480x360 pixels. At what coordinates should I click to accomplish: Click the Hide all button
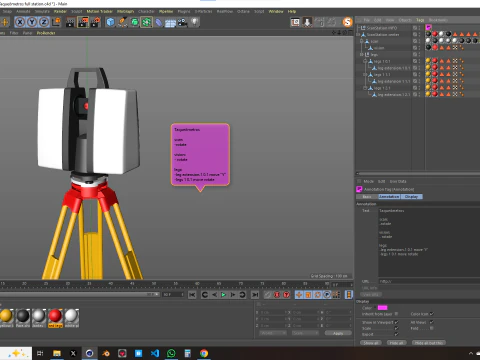coord(396,343)
